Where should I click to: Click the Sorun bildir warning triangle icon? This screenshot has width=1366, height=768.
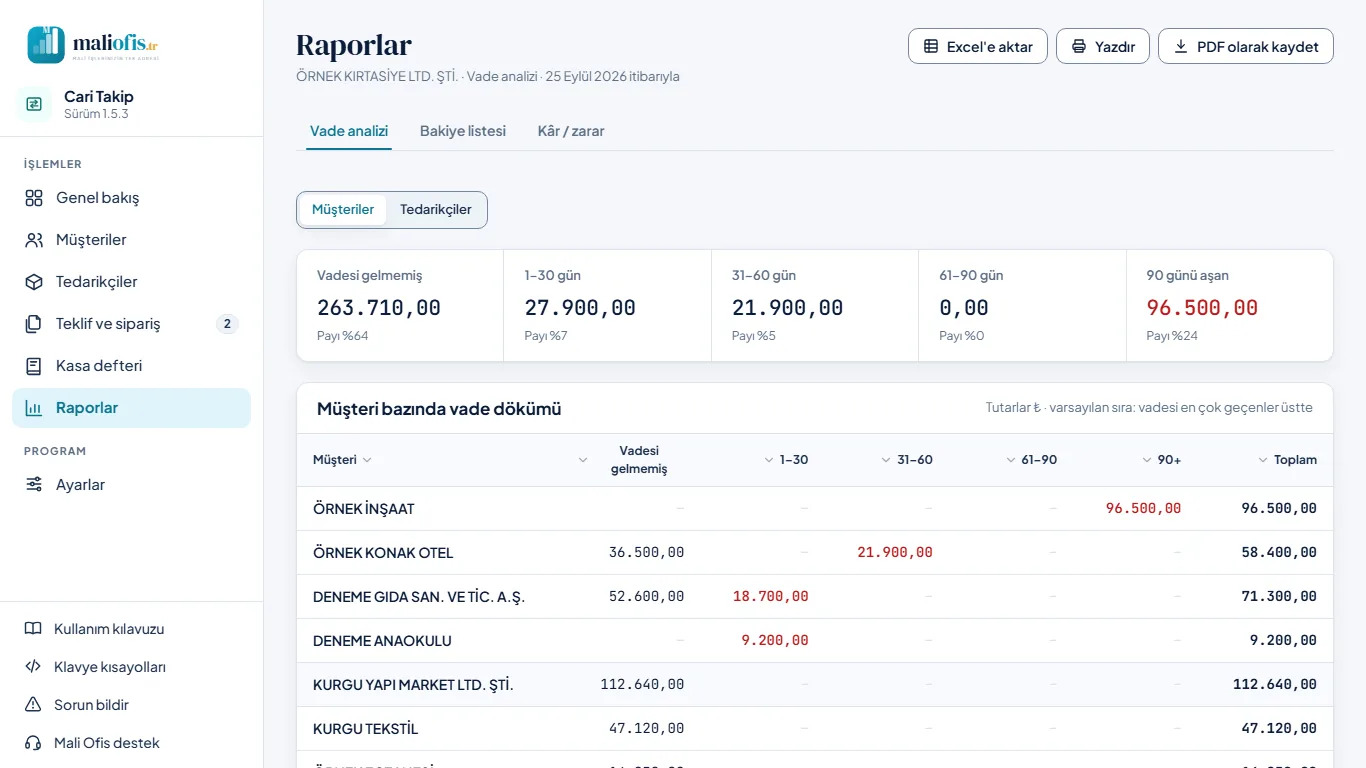(33, 705)
